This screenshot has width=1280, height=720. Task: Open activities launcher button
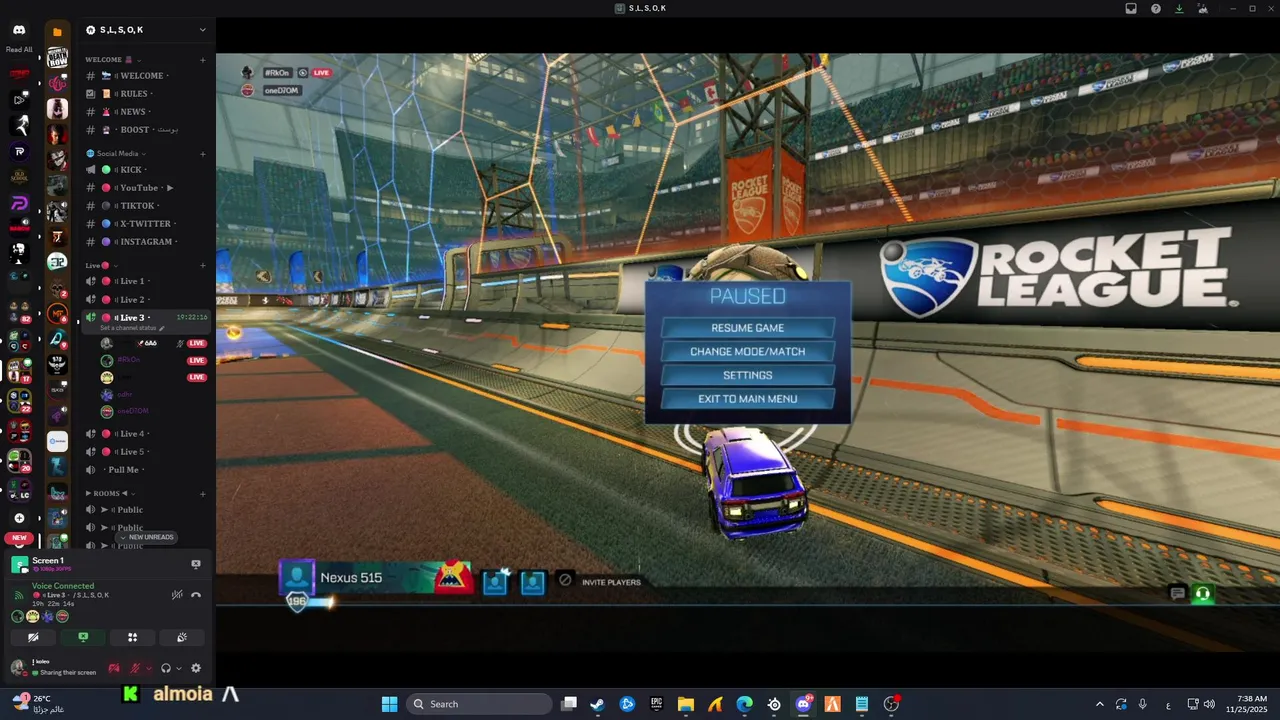(132, 637)
